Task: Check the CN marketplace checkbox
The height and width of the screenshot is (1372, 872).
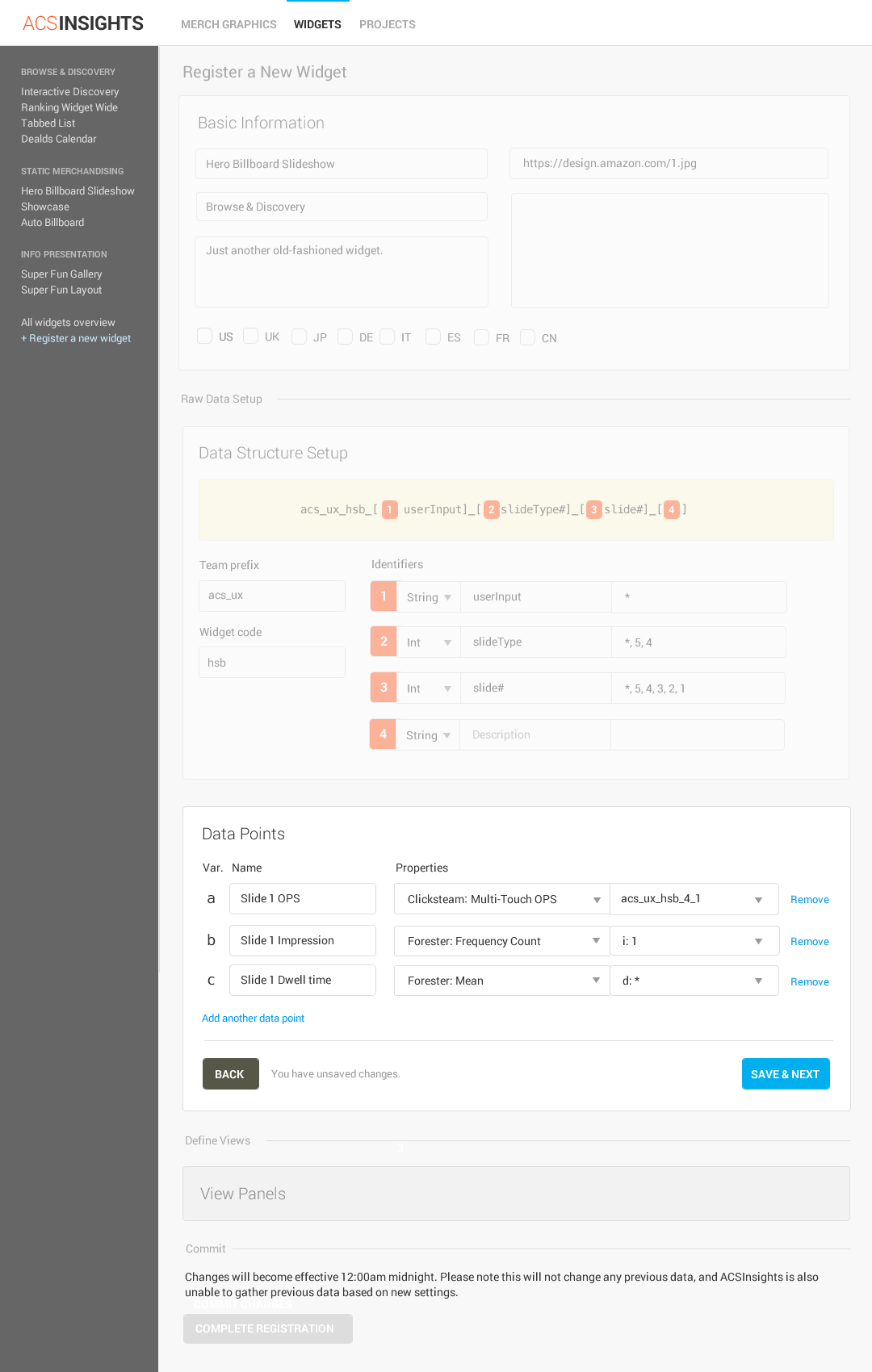Action: [528, 337]
